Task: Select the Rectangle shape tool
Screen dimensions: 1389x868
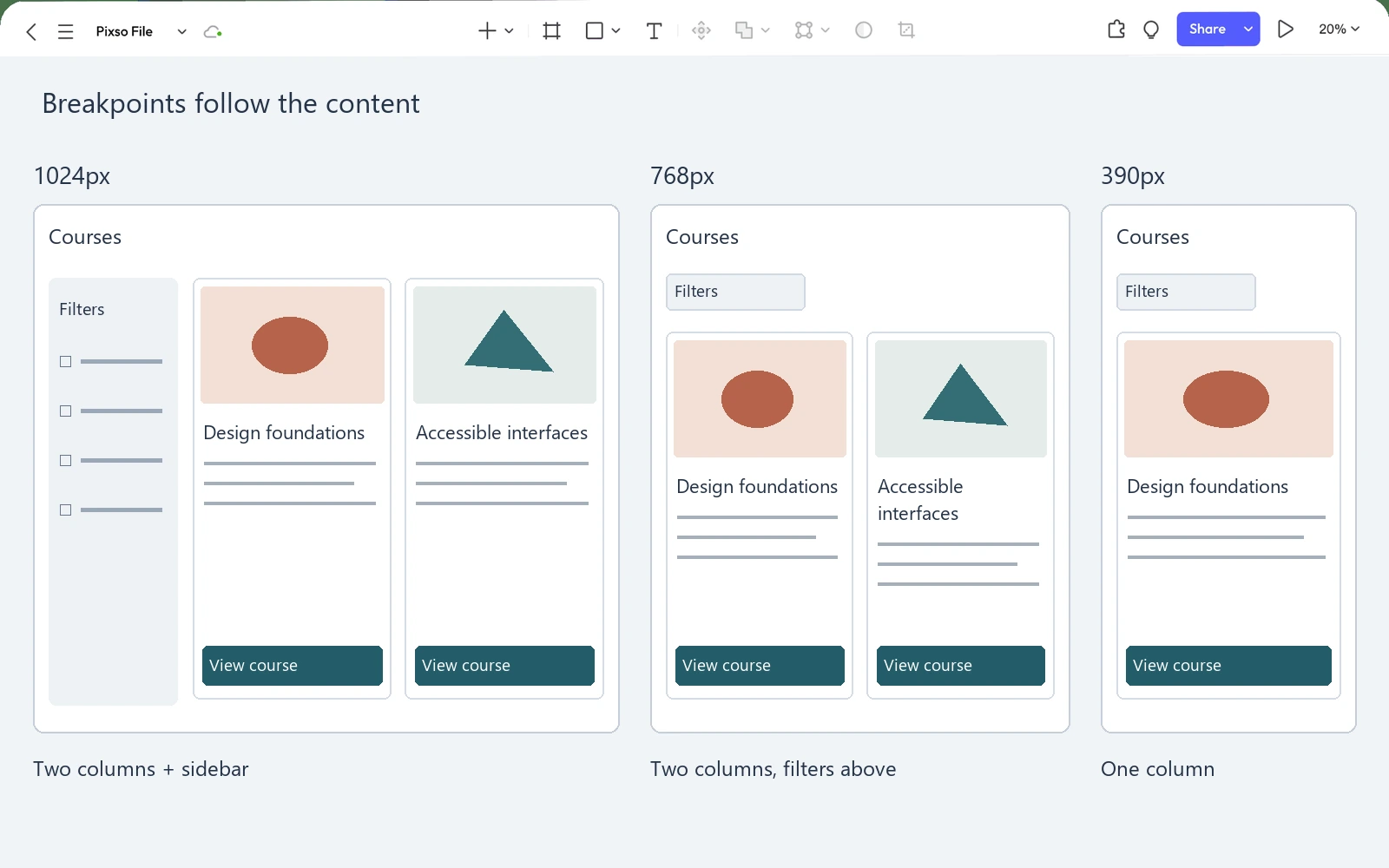Action: click(x=595, y=31)
